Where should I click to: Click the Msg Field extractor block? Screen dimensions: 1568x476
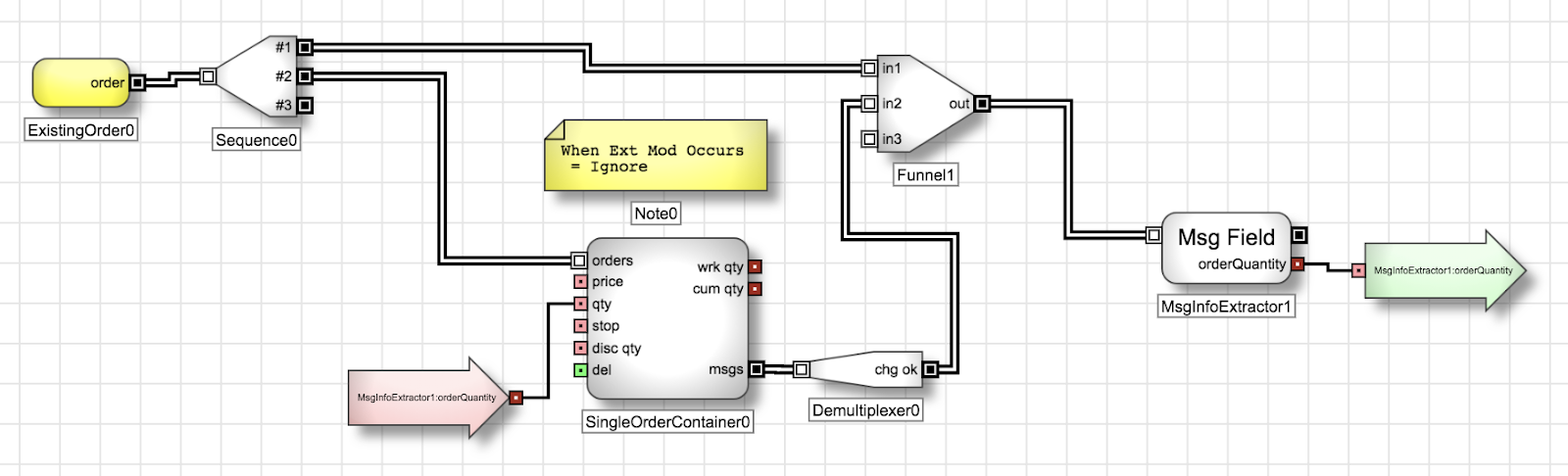(1225, 248)
